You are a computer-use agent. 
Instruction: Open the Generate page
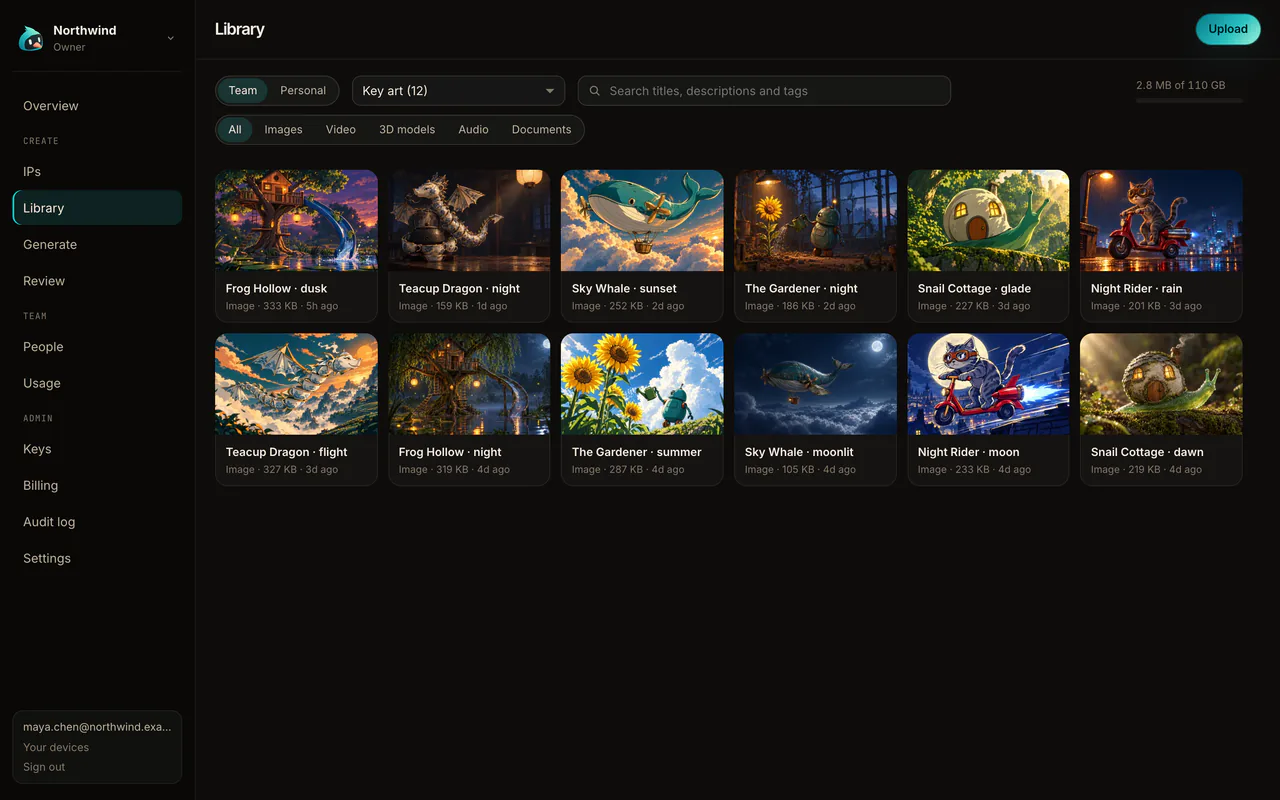point(97,245)
